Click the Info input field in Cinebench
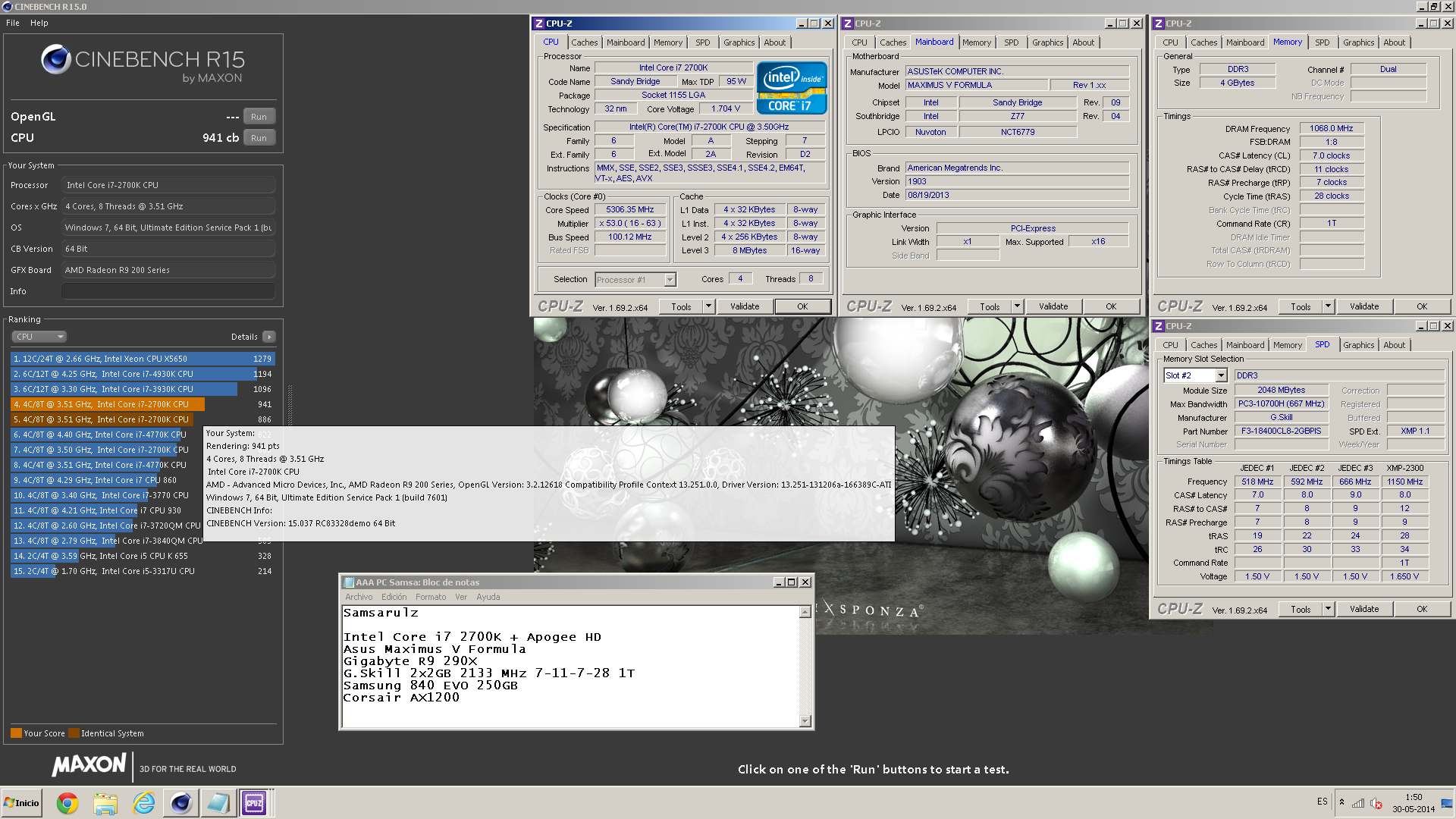 click(168, 291)
